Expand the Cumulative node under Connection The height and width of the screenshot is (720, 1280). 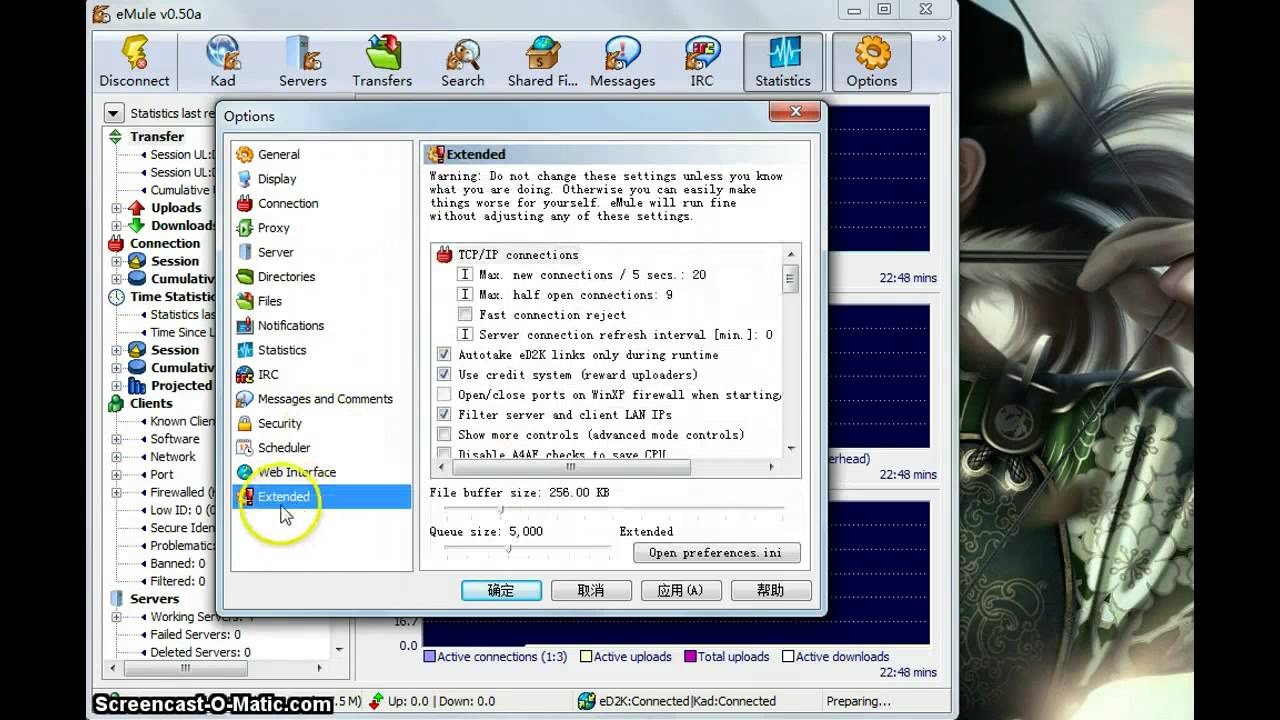point(116,279)
